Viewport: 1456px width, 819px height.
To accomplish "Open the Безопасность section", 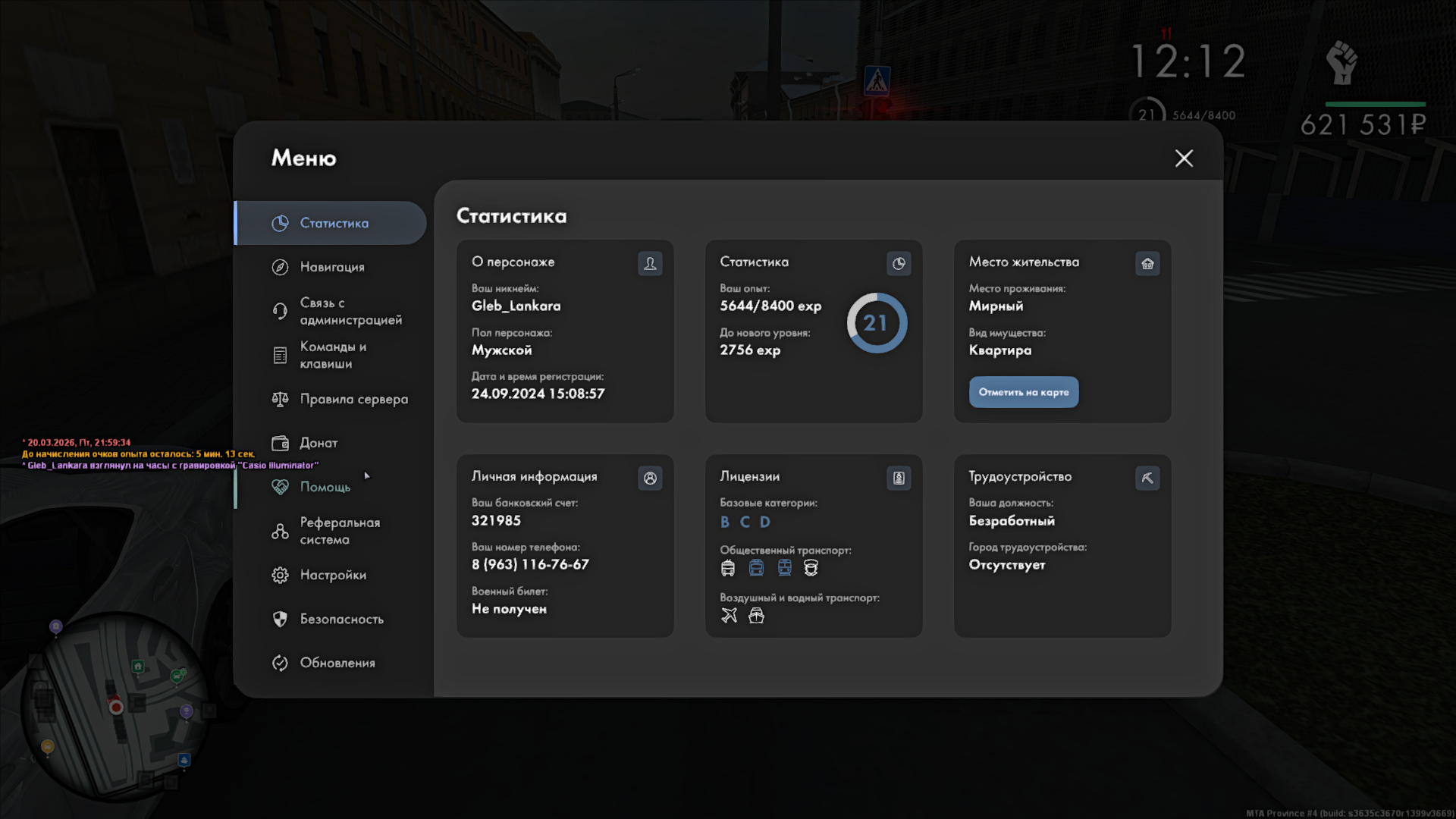I will pos(341,619).
